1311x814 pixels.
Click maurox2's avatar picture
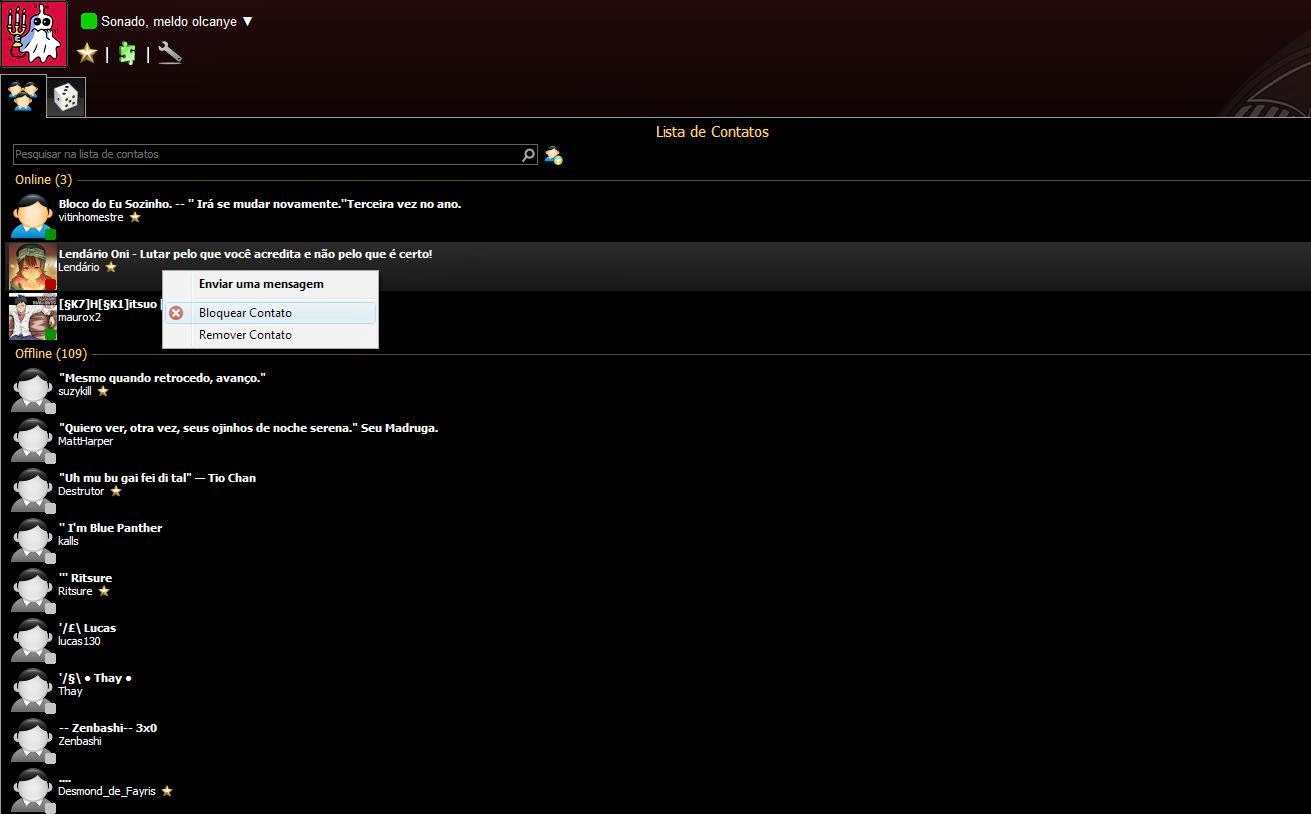click(x=32, y=317)
